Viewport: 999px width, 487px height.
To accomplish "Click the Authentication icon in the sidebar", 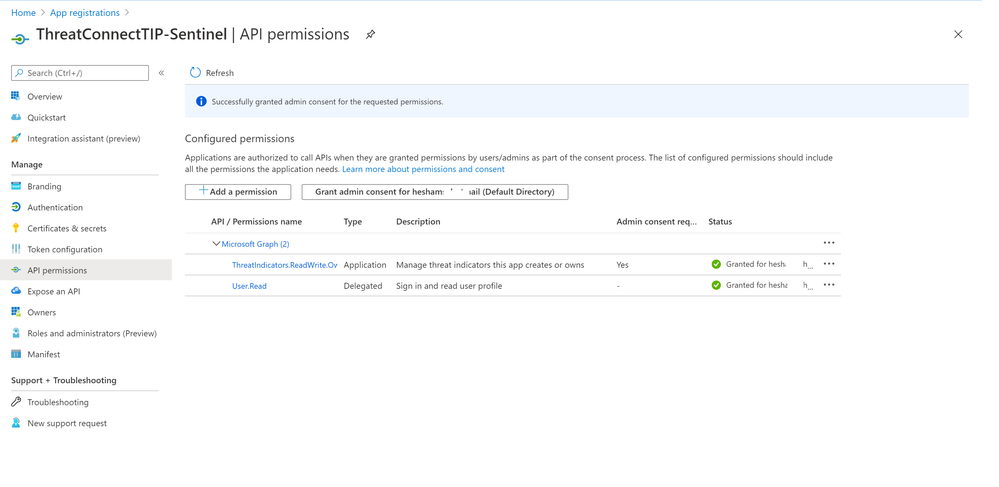I will (16, 207).
